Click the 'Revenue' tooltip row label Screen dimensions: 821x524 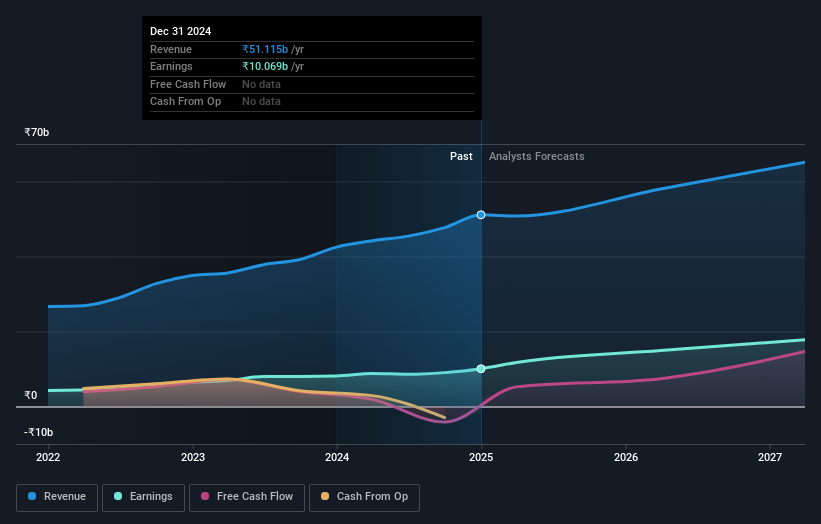tap(171, 49)
